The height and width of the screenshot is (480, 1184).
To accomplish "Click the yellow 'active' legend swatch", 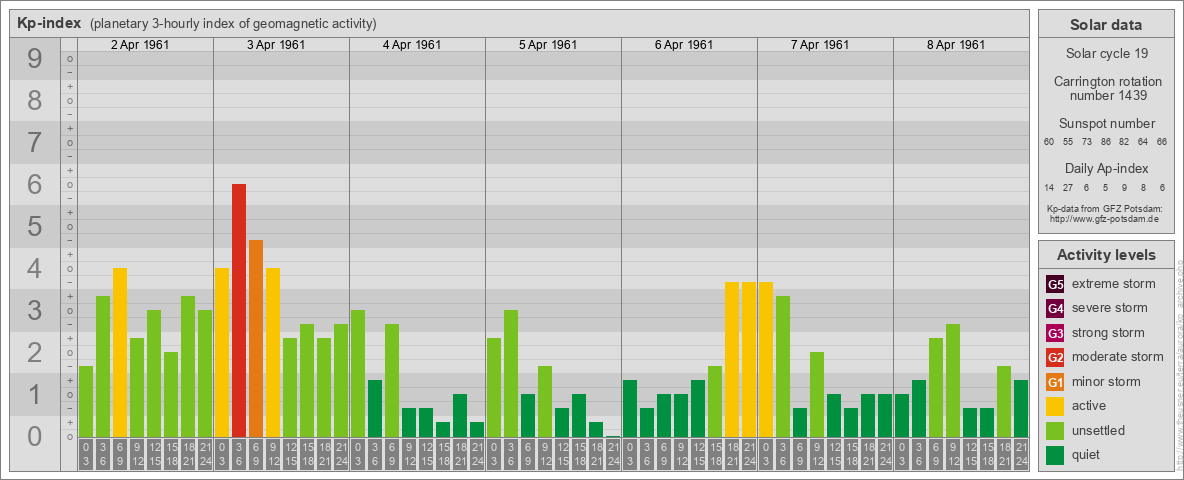I will click(1056, 406).
